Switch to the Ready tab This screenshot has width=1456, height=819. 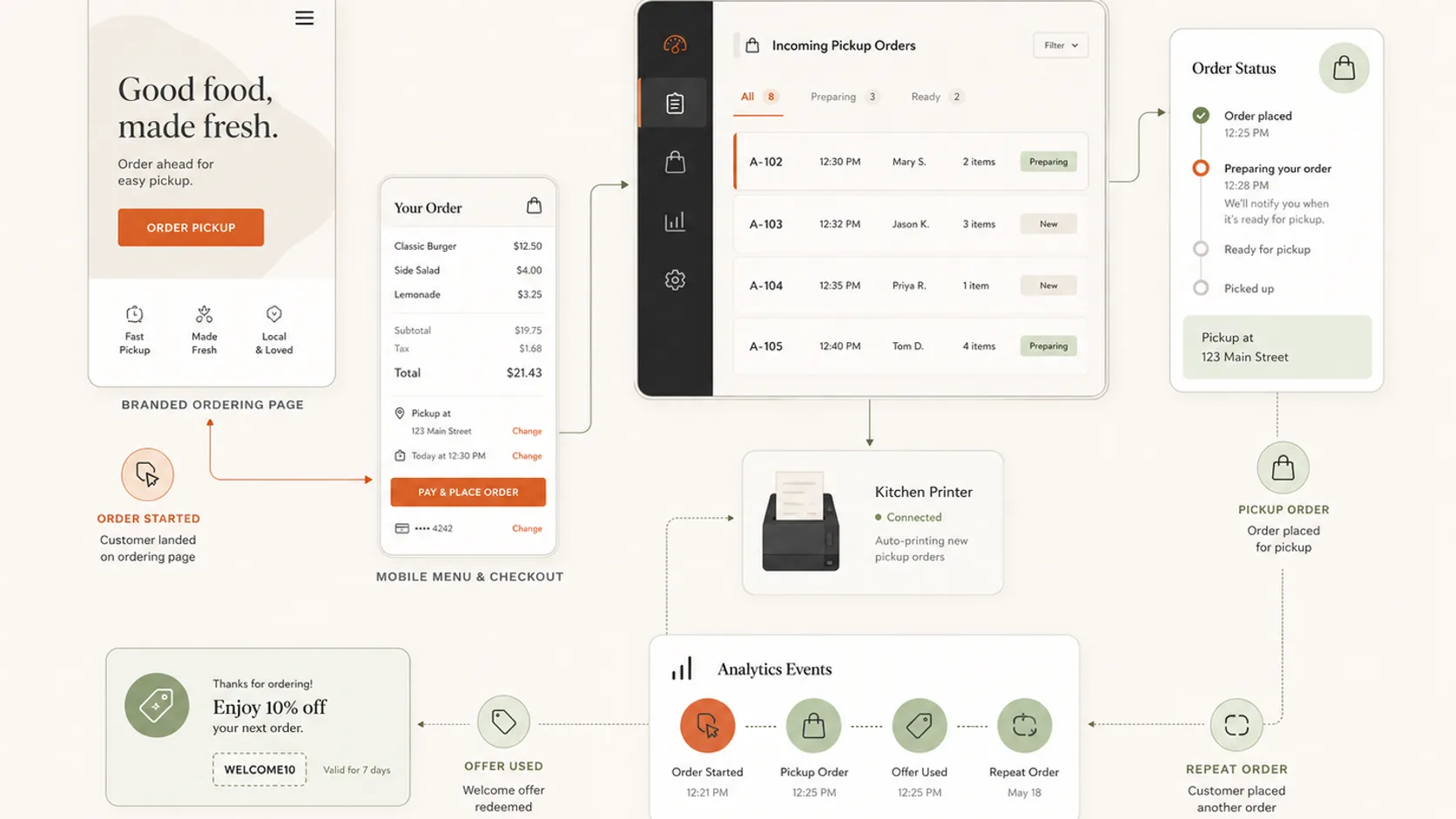coord(937,97)
